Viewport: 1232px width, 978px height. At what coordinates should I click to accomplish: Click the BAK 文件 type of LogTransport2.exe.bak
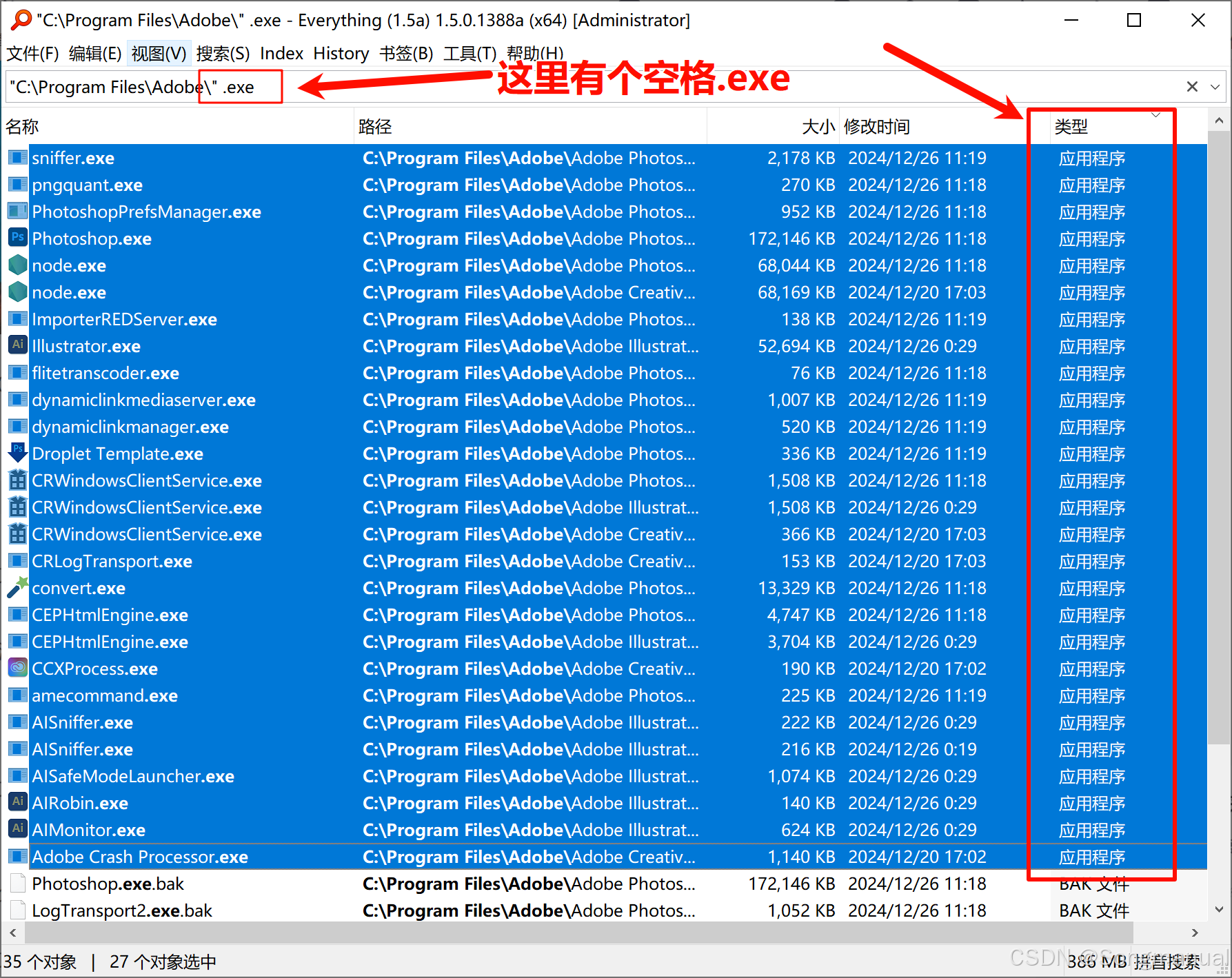[x=1093, y=910]
